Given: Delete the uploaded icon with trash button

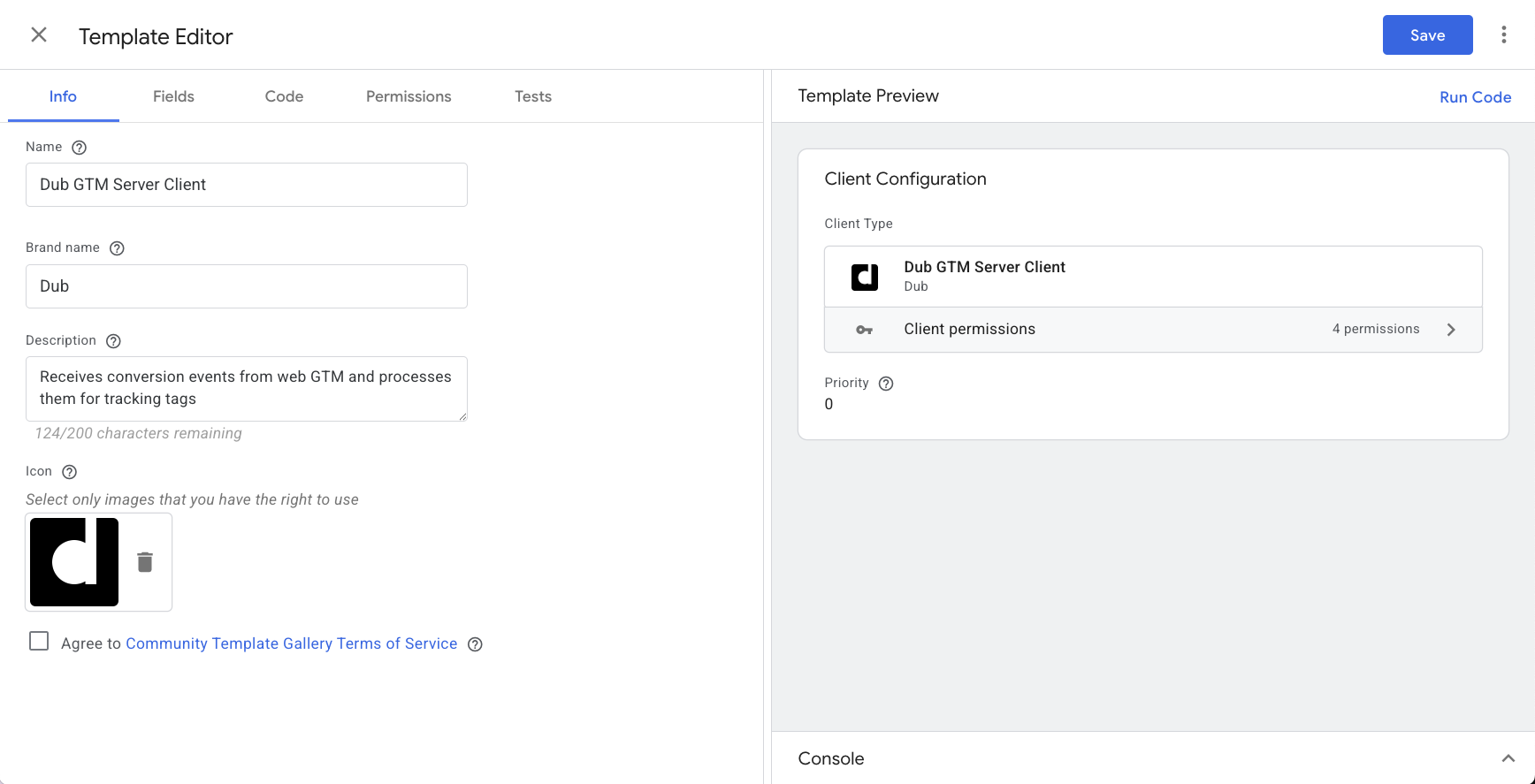Looking at the screenshot, I should tap(145, 562).
